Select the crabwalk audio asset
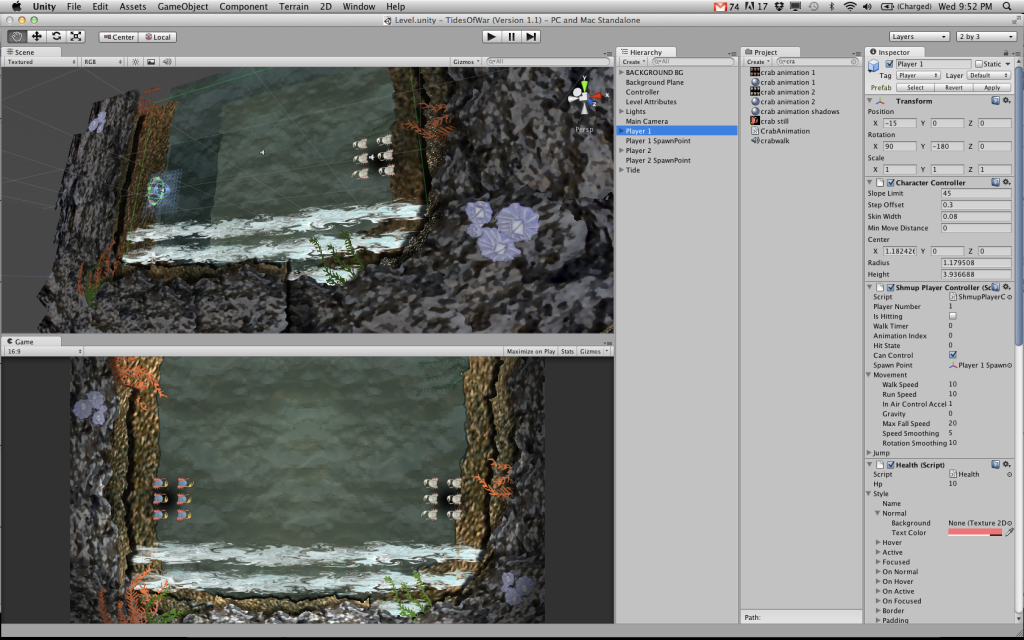1024x640 pixels. point(774,140)
